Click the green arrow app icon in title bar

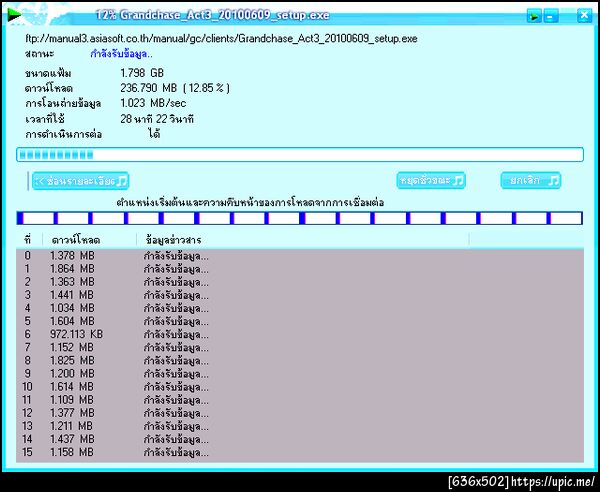tap(14, 15)
